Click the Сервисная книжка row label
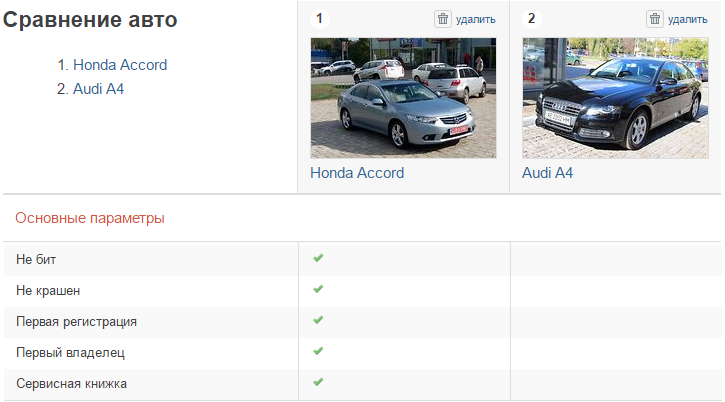This screenshot has height=402, width=725. [x=72, y=383]
